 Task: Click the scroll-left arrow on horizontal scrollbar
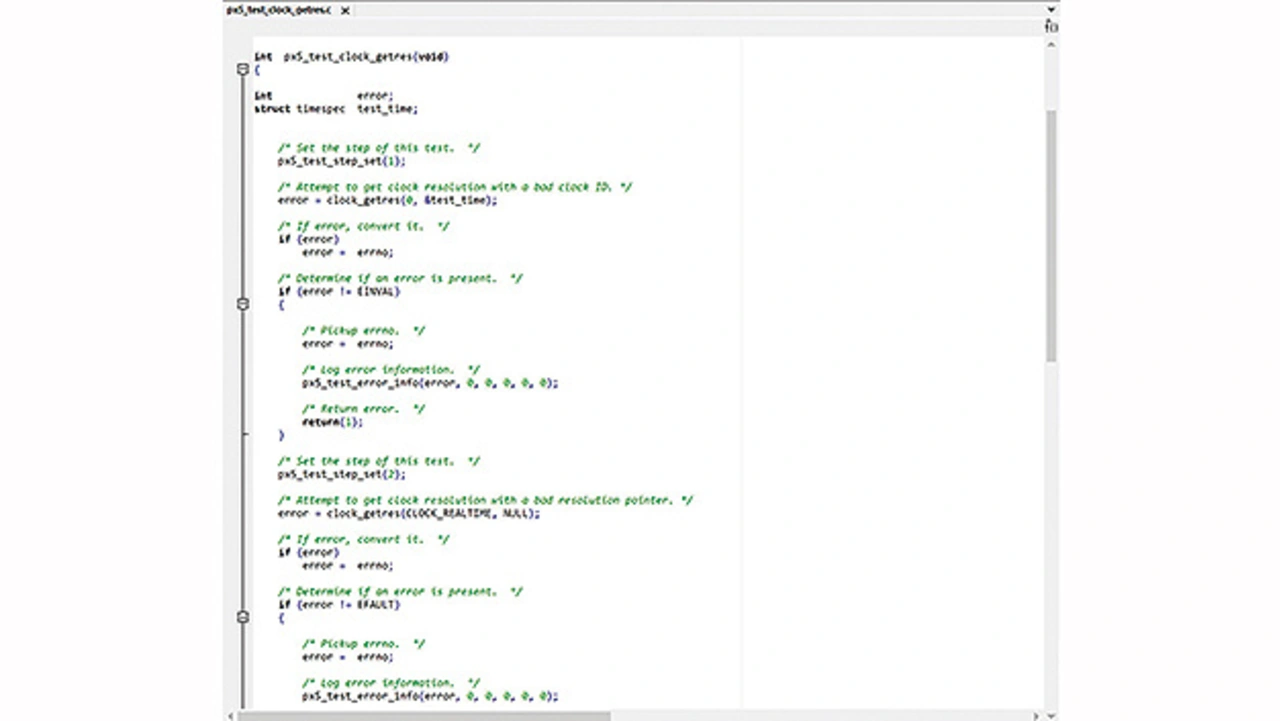pyautogui.click(x=230, y=716)
